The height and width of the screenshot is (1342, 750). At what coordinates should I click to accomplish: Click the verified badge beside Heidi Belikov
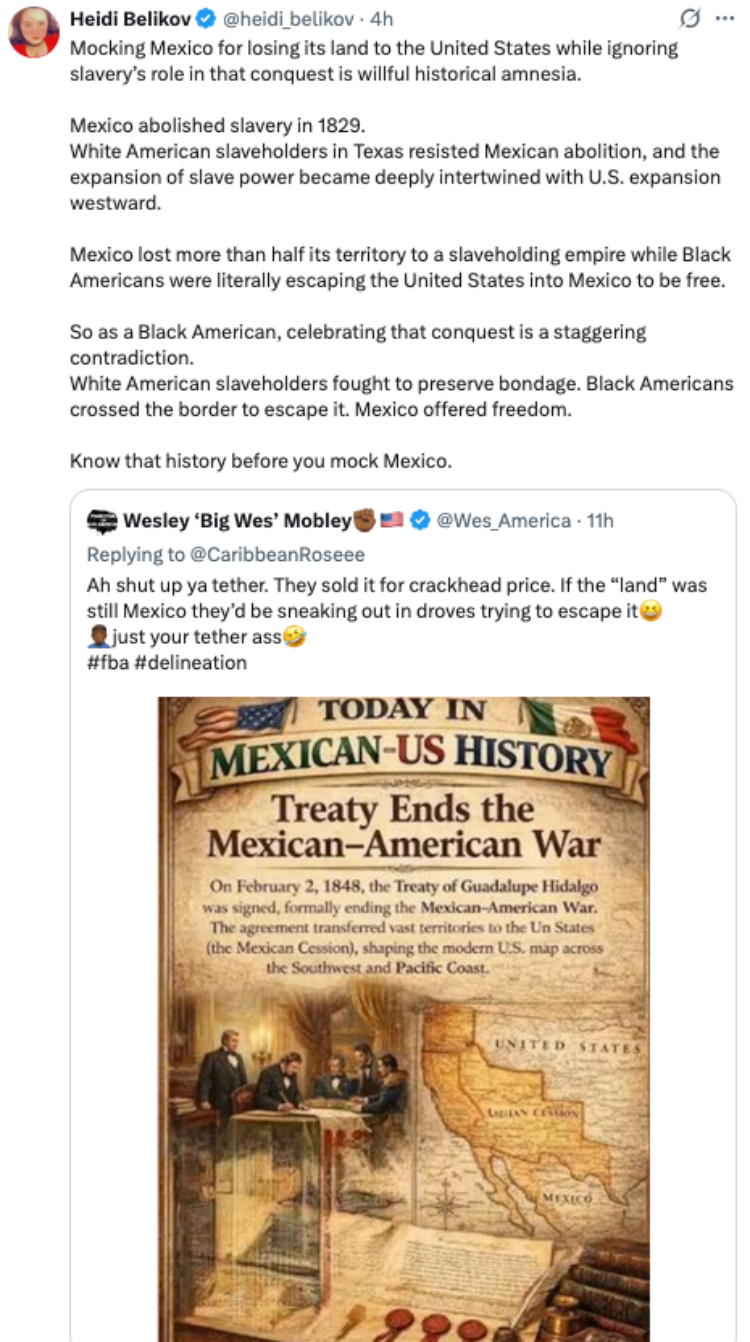[206, 18]
